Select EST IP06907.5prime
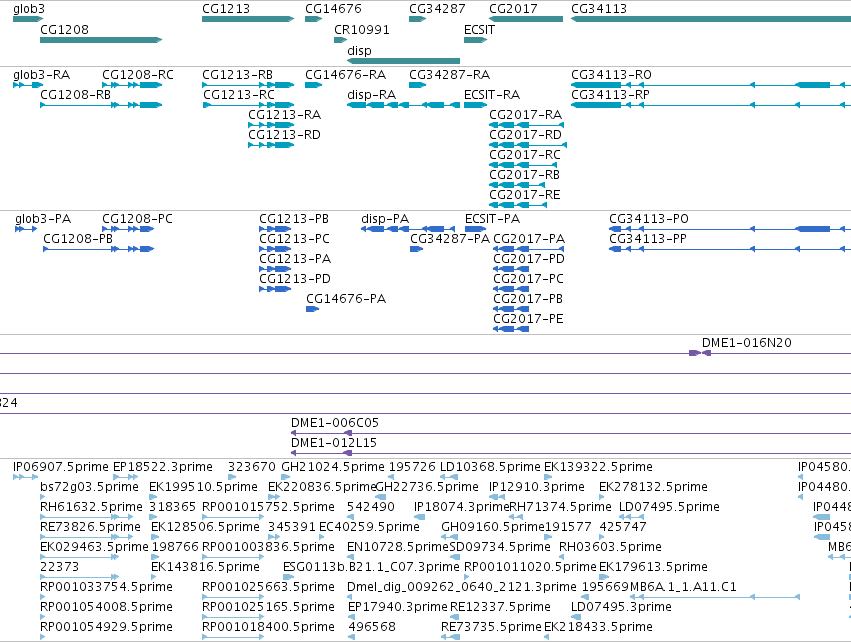This screenshot has width=851, height=642. pos(61,467)
